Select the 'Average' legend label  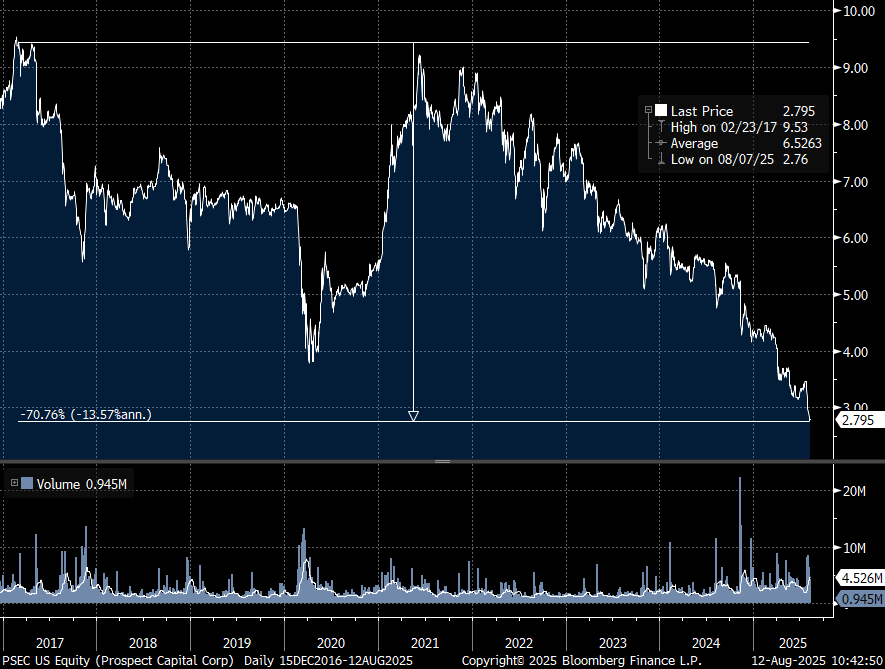[x=694, y=143]
